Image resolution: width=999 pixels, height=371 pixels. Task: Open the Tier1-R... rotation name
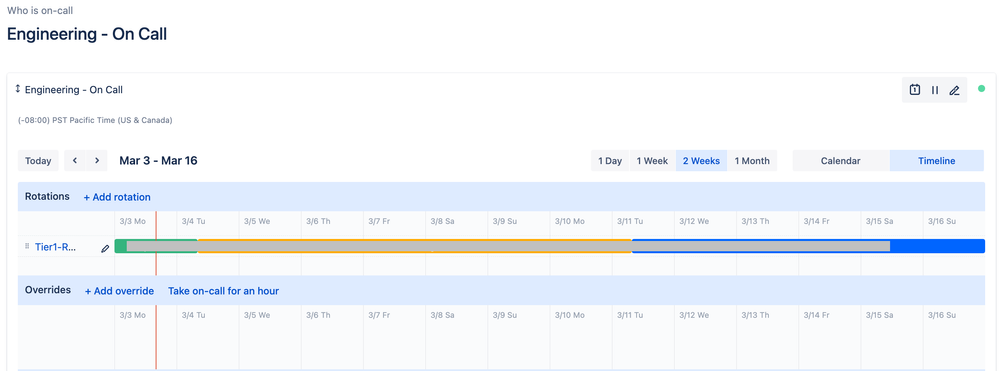[x=56, y=247]
